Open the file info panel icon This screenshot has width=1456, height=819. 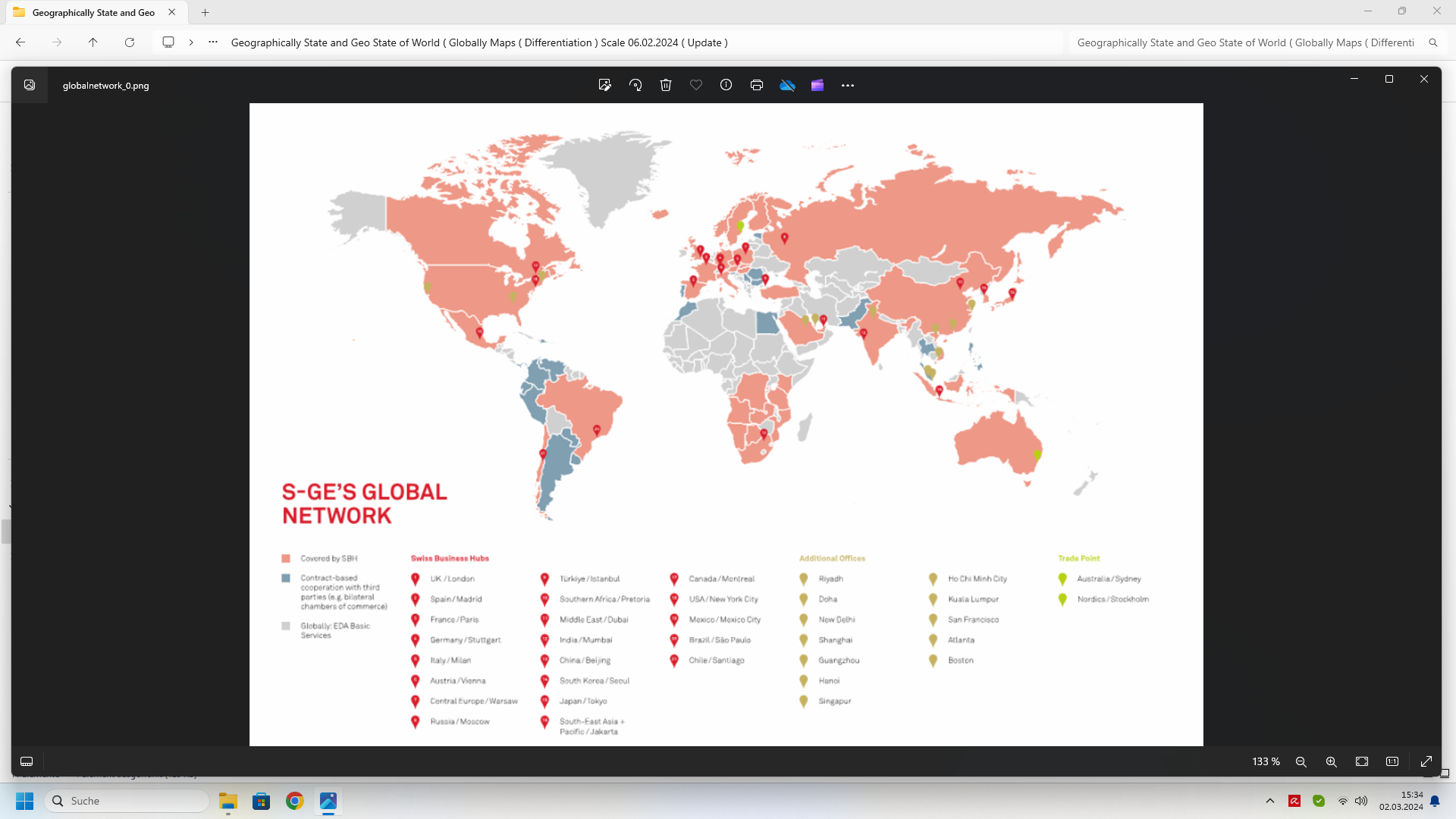pos(726,85)
